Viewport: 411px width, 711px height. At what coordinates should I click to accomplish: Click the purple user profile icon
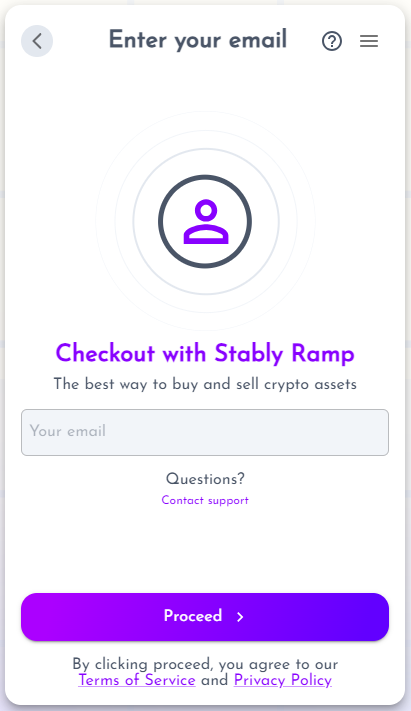click(x=206, y=222)
